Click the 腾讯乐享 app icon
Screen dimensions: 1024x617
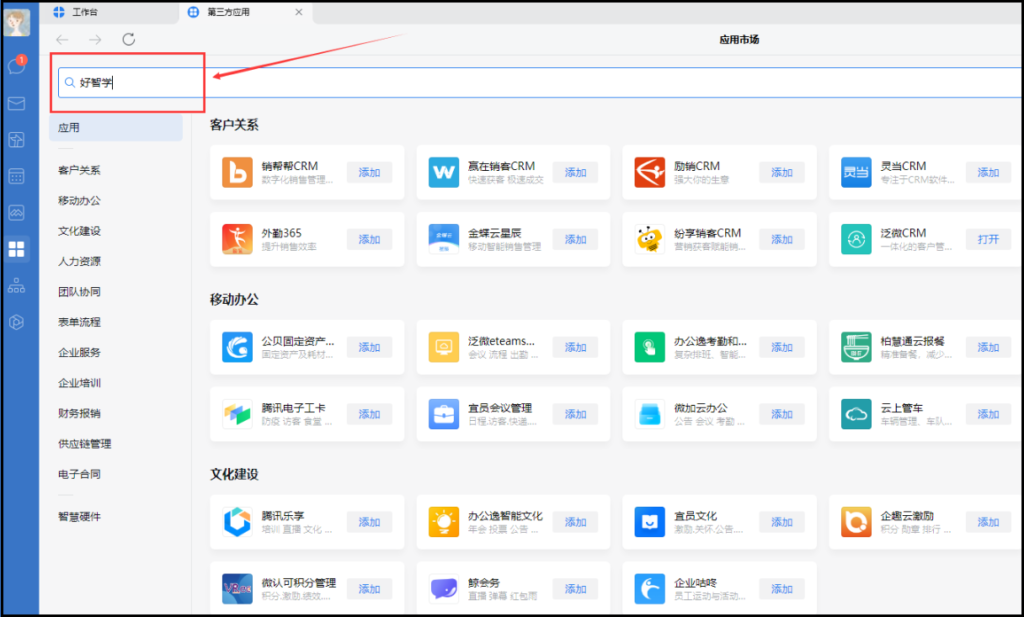pyautogui.click(x=237, y=522)
